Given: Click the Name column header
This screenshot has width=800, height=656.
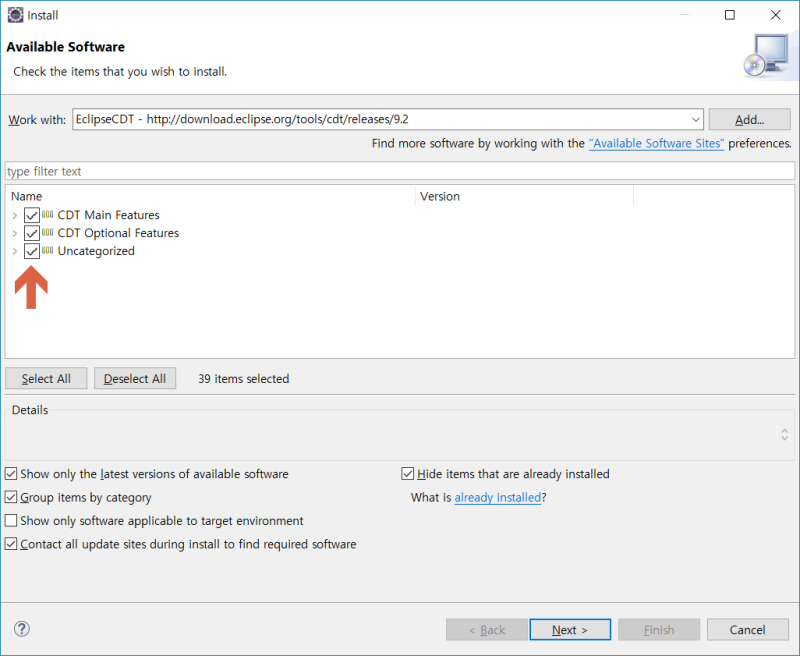Looking at the screenshot, I should click(x=210, y=196).
